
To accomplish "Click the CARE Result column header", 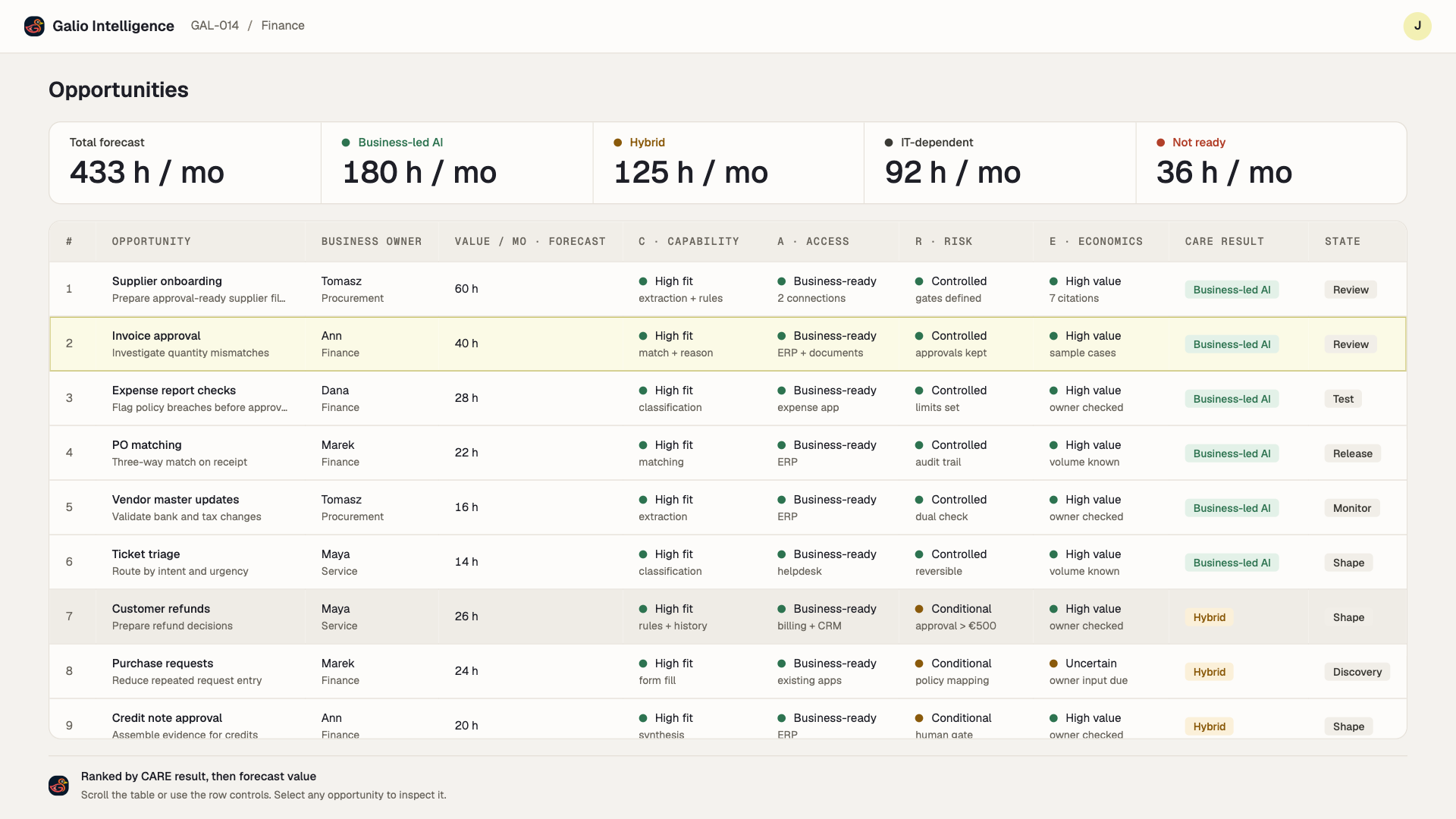I will pos(1225,242).
